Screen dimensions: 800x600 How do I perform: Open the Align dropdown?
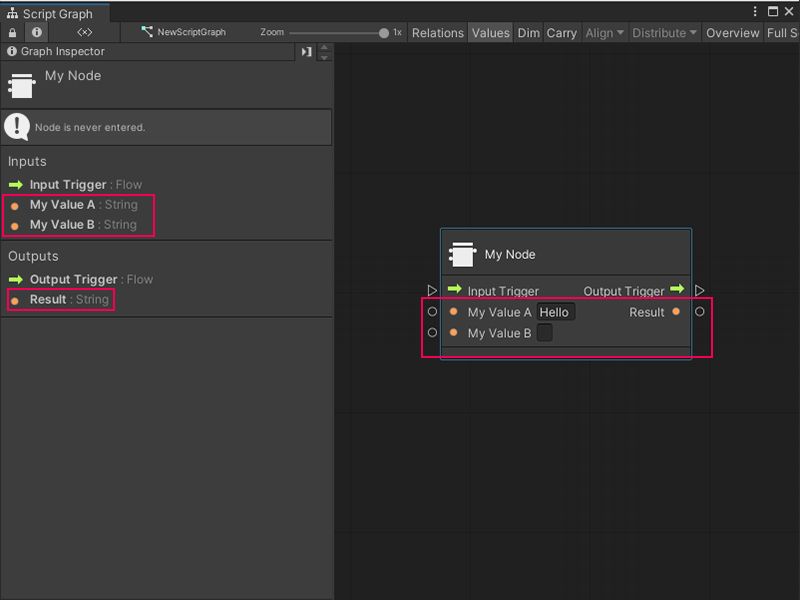click(x=604, y=32)
